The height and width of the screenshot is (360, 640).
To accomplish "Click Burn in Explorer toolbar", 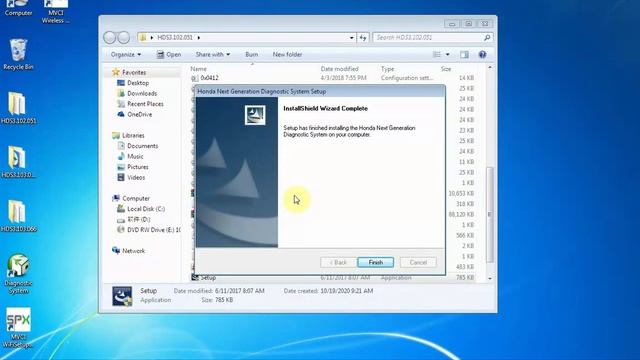I will click(251, 54).
